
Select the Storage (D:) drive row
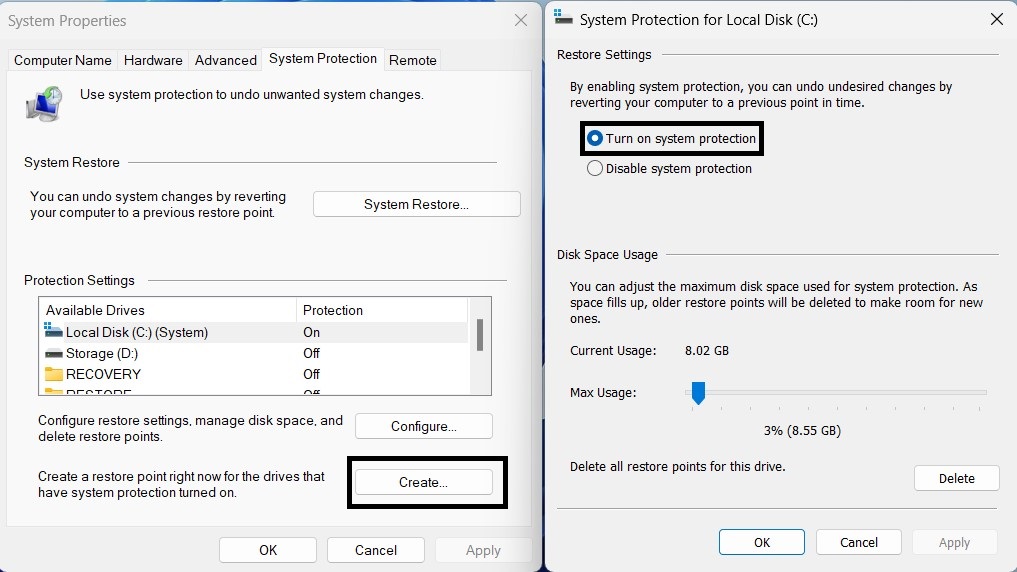[x=253, y=353]
